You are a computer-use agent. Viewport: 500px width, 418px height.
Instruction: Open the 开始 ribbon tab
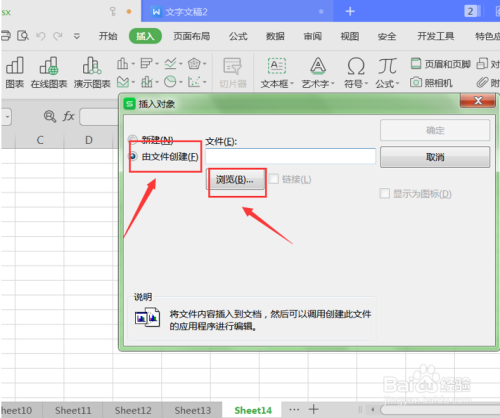108,36
